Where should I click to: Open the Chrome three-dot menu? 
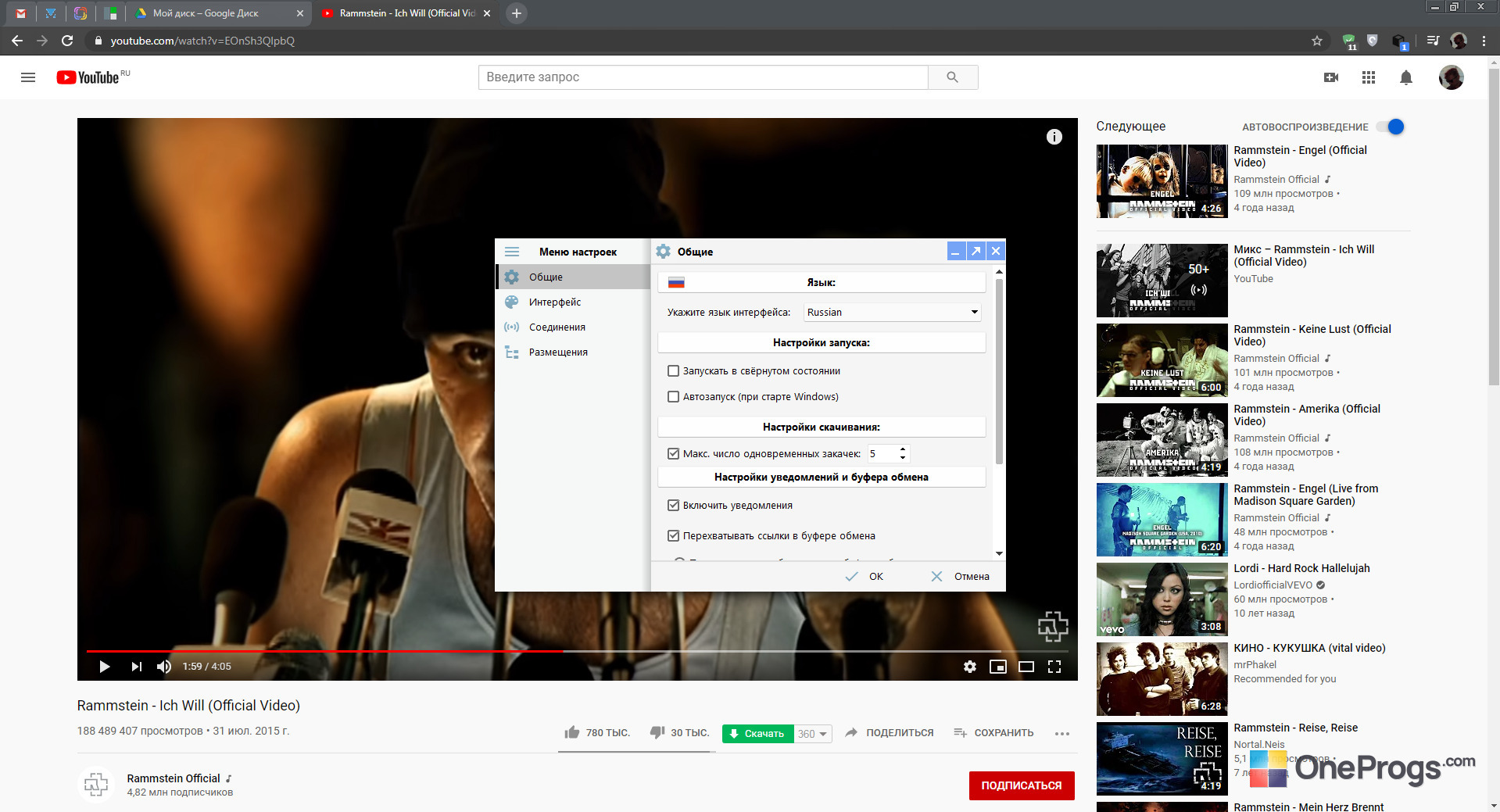click(1484, 41)
